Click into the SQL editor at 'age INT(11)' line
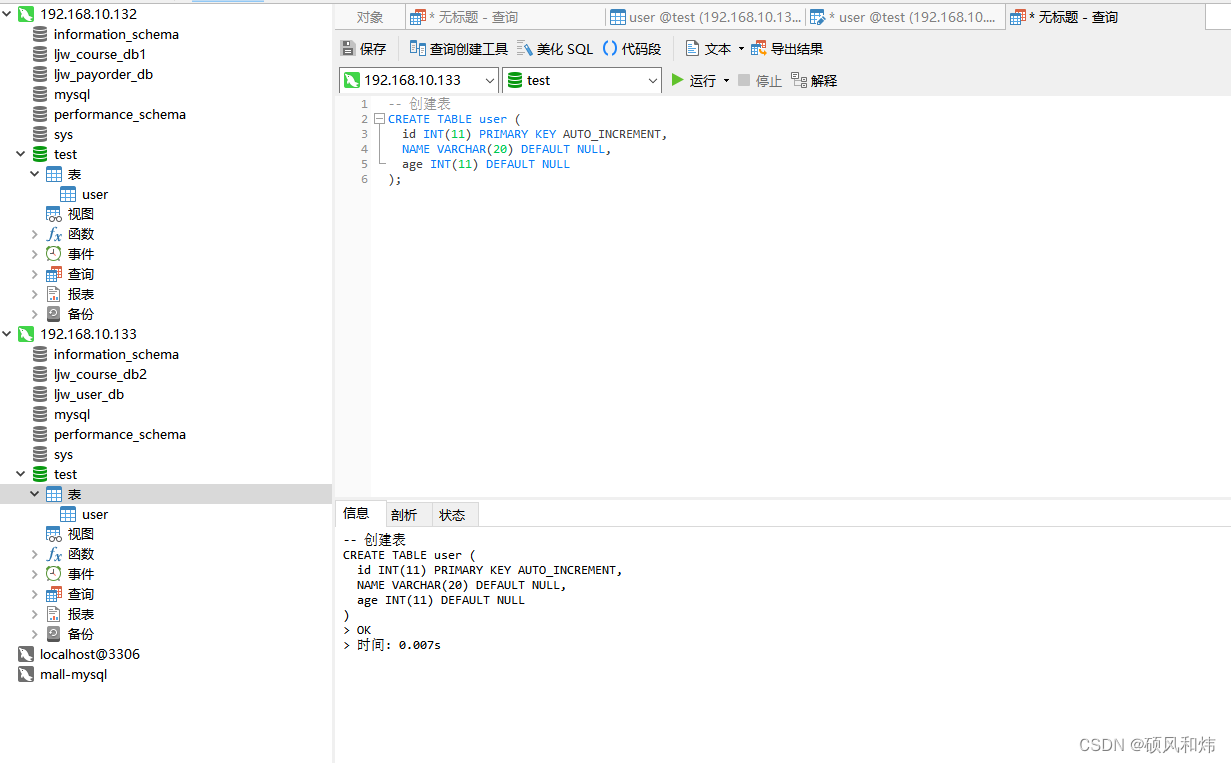This screenshot has height=763, width=1231. pyautogui.click(x=486, y=164)
